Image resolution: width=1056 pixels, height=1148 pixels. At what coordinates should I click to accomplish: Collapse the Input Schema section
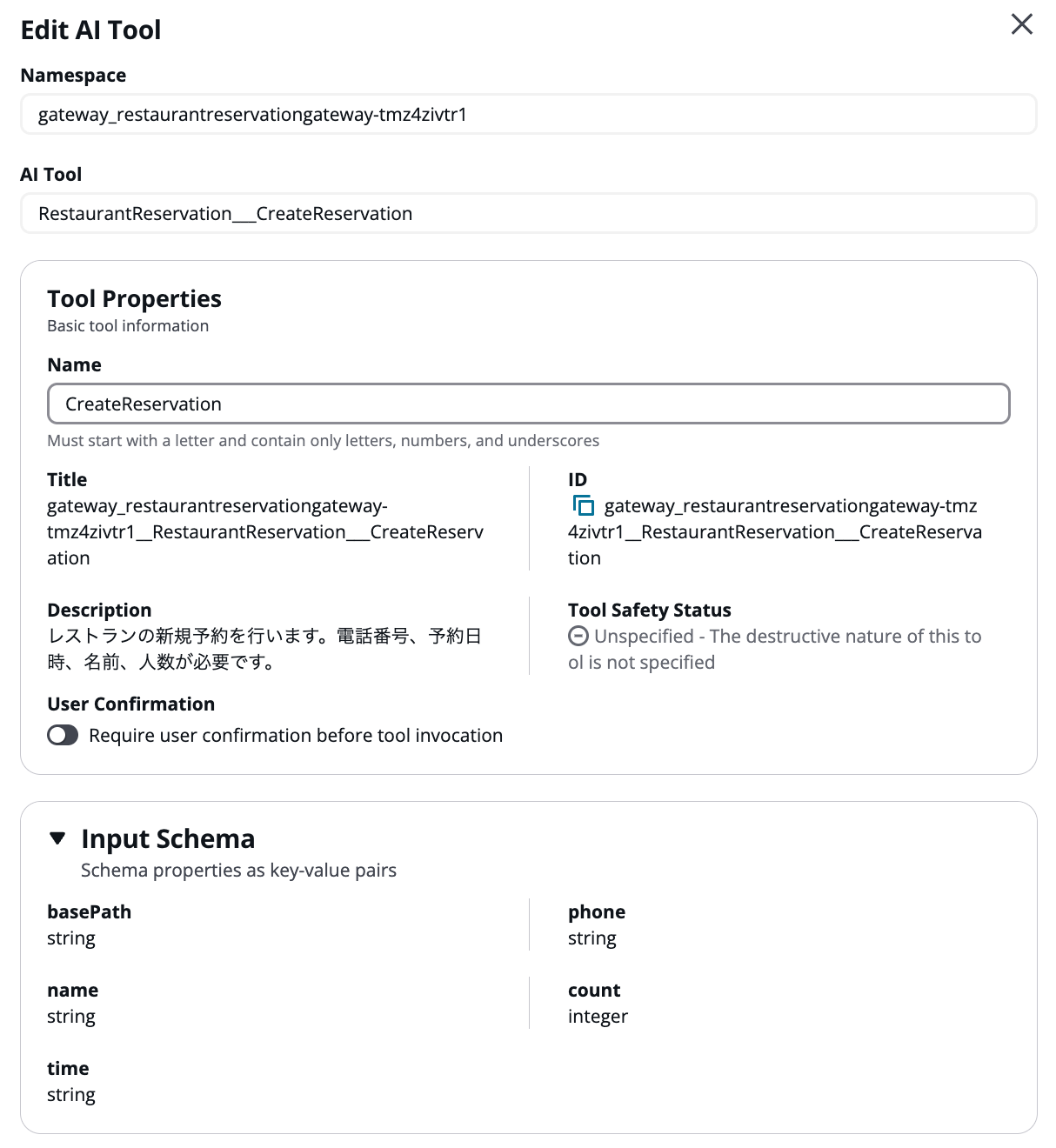[58, 838]
